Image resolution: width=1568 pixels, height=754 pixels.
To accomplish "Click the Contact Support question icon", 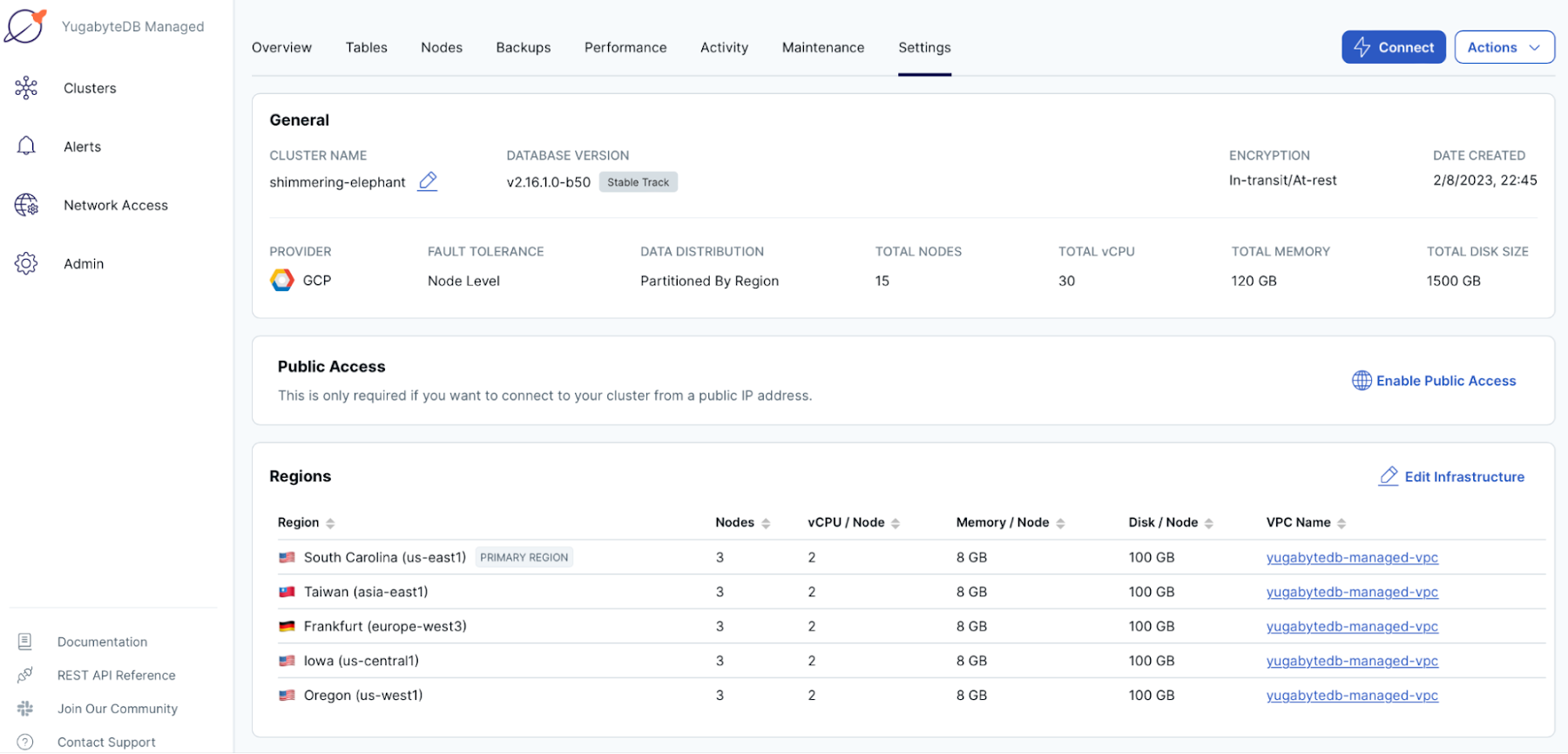I will pos(25,742).
